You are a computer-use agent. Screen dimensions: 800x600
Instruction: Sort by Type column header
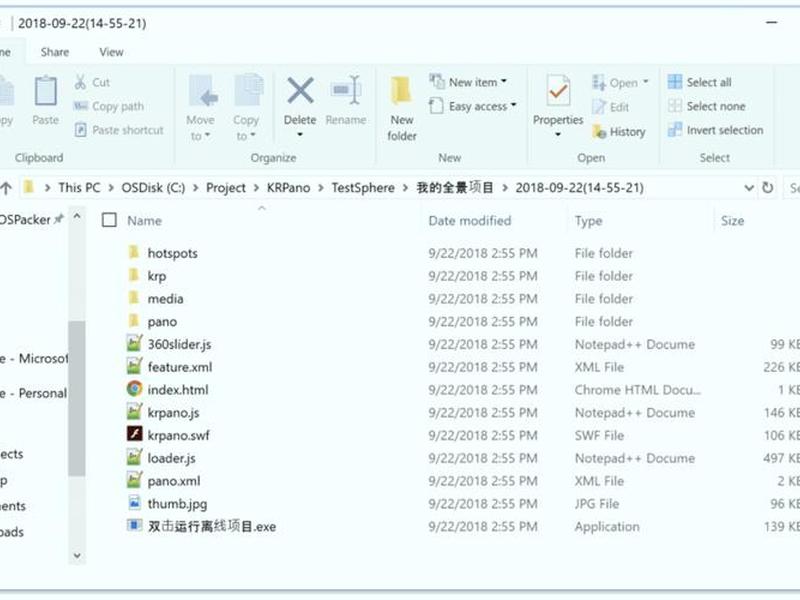coord(588,220)
